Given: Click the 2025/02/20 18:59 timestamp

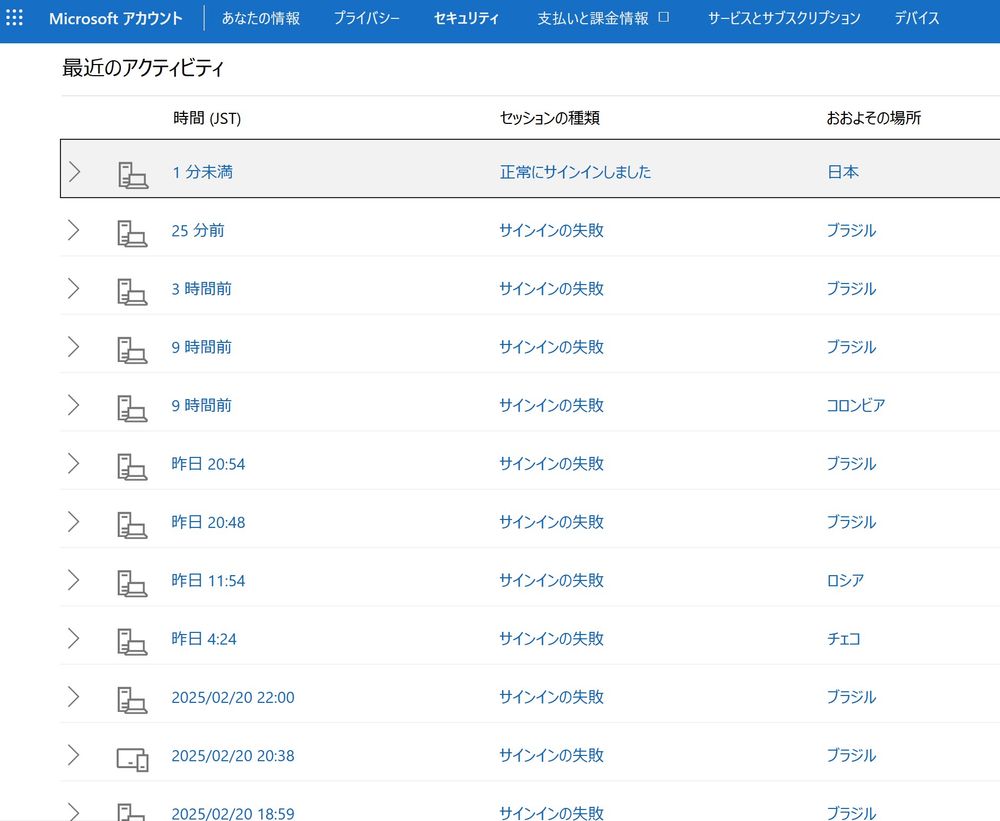Looking at the screenshot, I should pos(233,813).
